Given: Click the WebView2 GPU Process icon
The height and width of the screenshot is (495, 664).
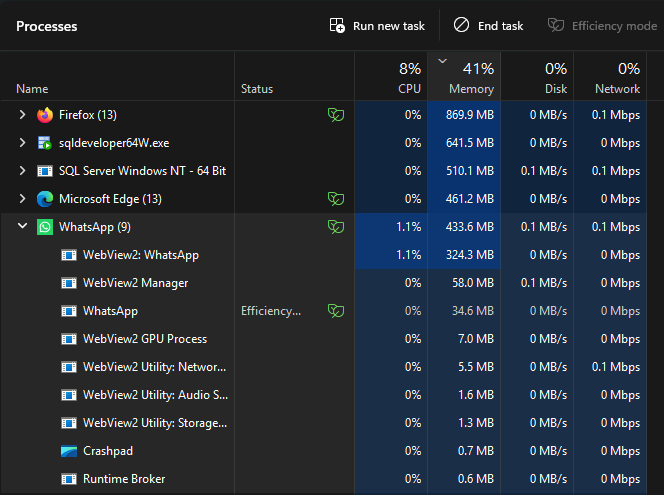Looking at the screenshot, I should 69,339.
